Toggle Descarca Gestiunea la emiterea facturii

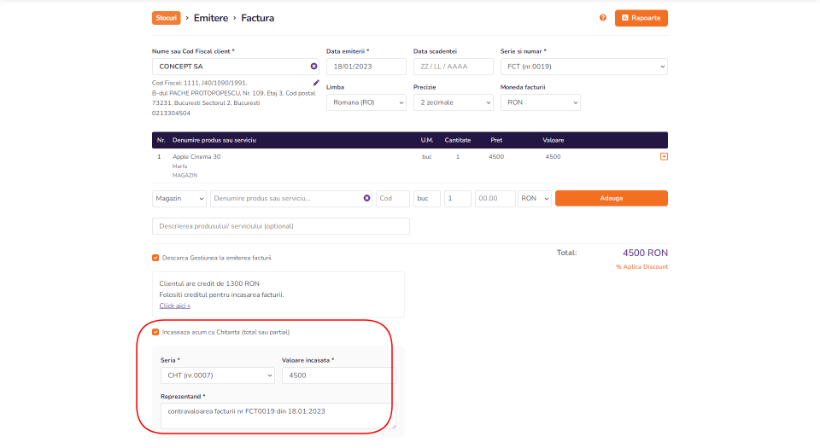[x=155, y=258]
